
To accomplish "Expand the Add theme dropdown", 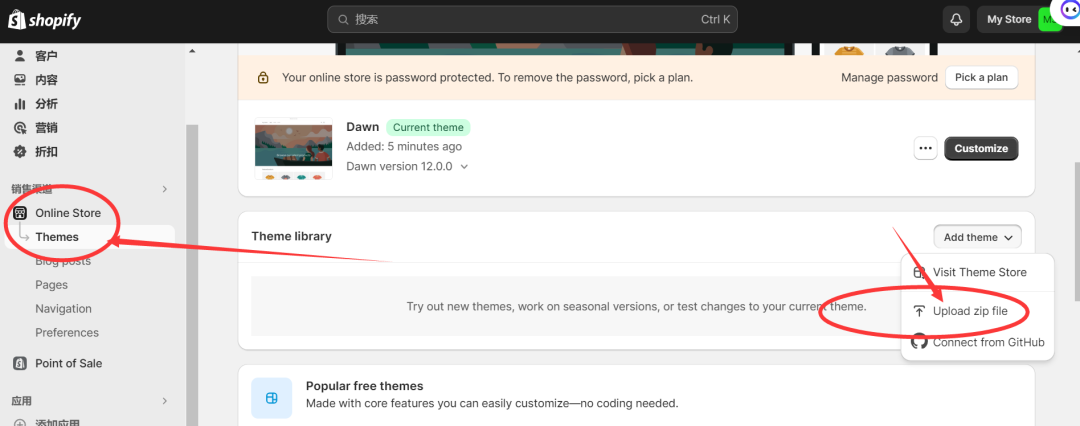I will coord(977,237).
